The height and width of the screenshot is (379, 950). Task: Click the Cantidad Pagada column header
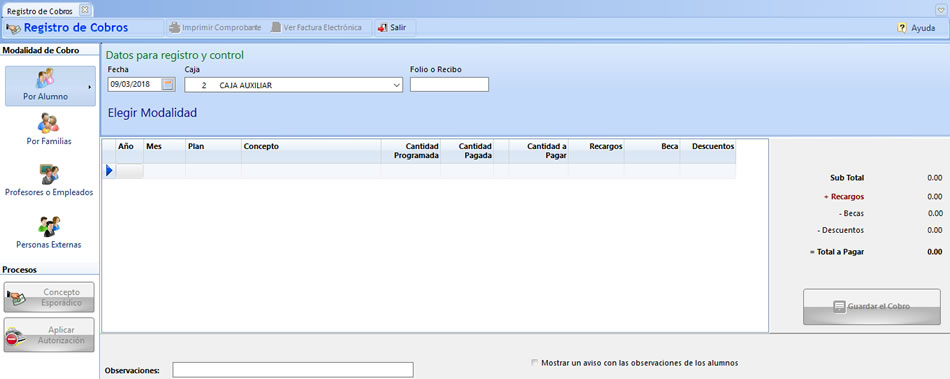(467, 151)
